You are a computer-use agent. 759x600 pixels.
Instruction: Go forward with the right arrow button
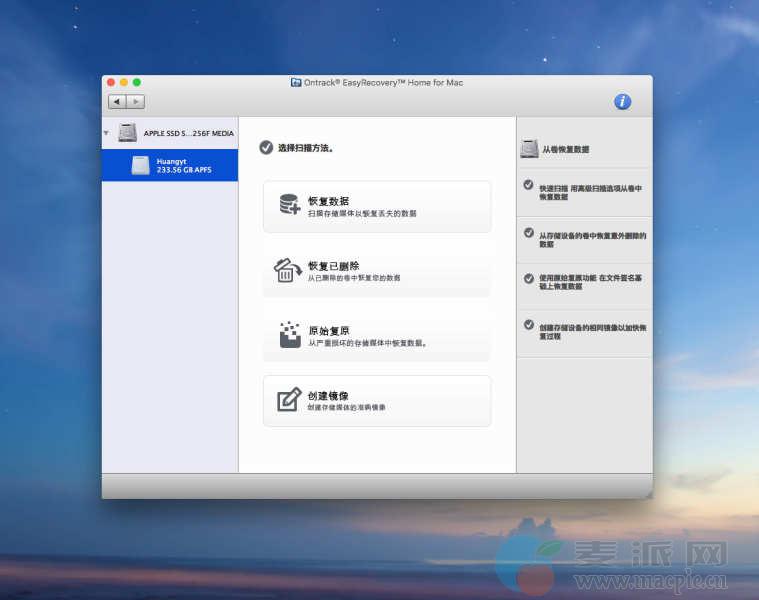[136, 101]
